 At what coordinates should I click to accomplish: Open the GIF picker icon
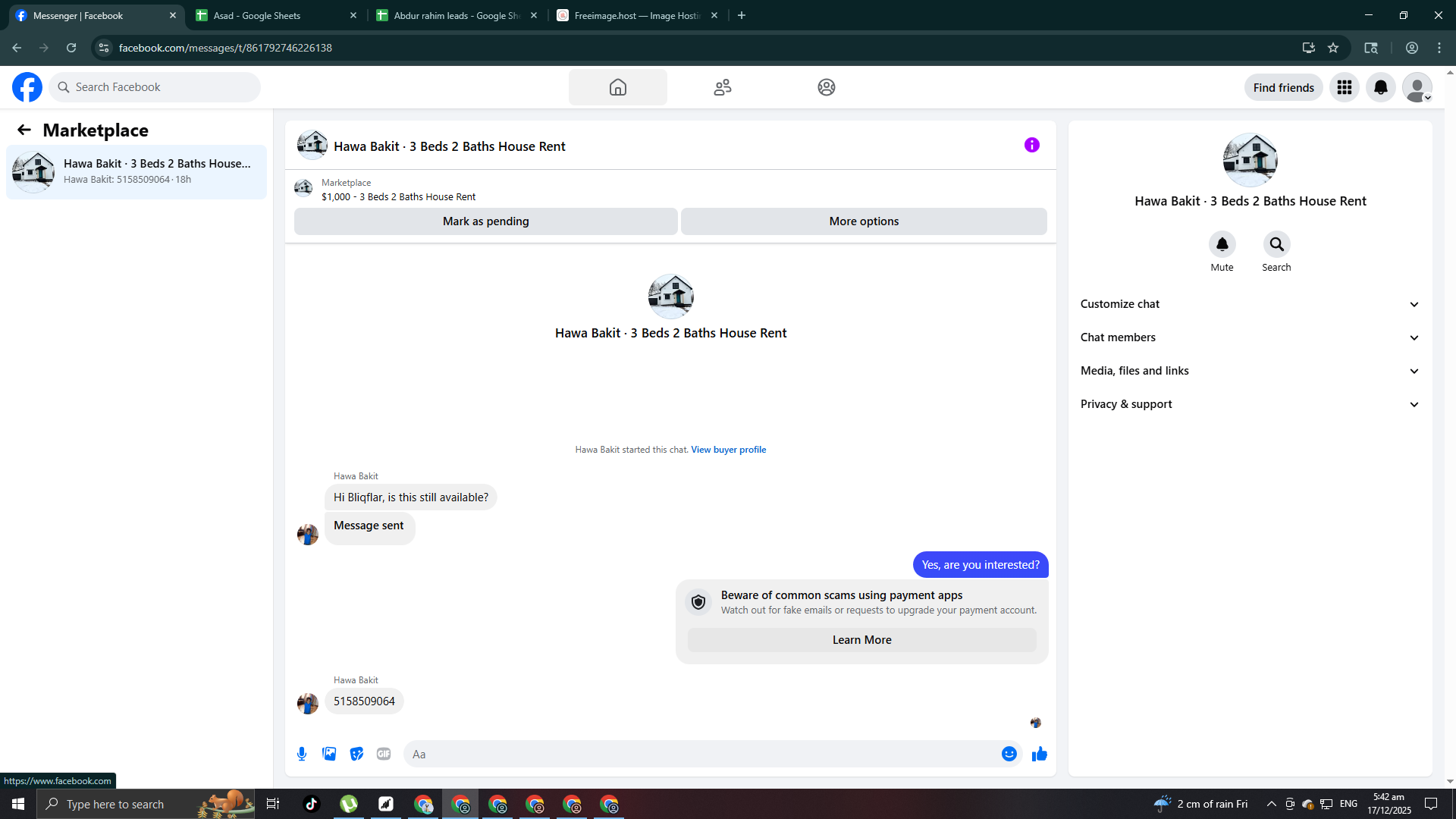(384, 754)
